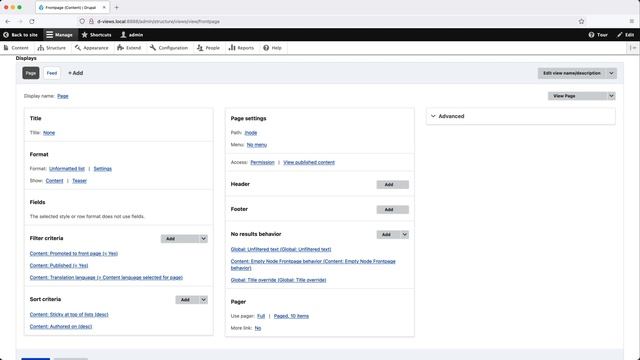Screen dimensions: 640x360
Task: Open Filter criteria dropdown arrow
Action: [203, 239]
